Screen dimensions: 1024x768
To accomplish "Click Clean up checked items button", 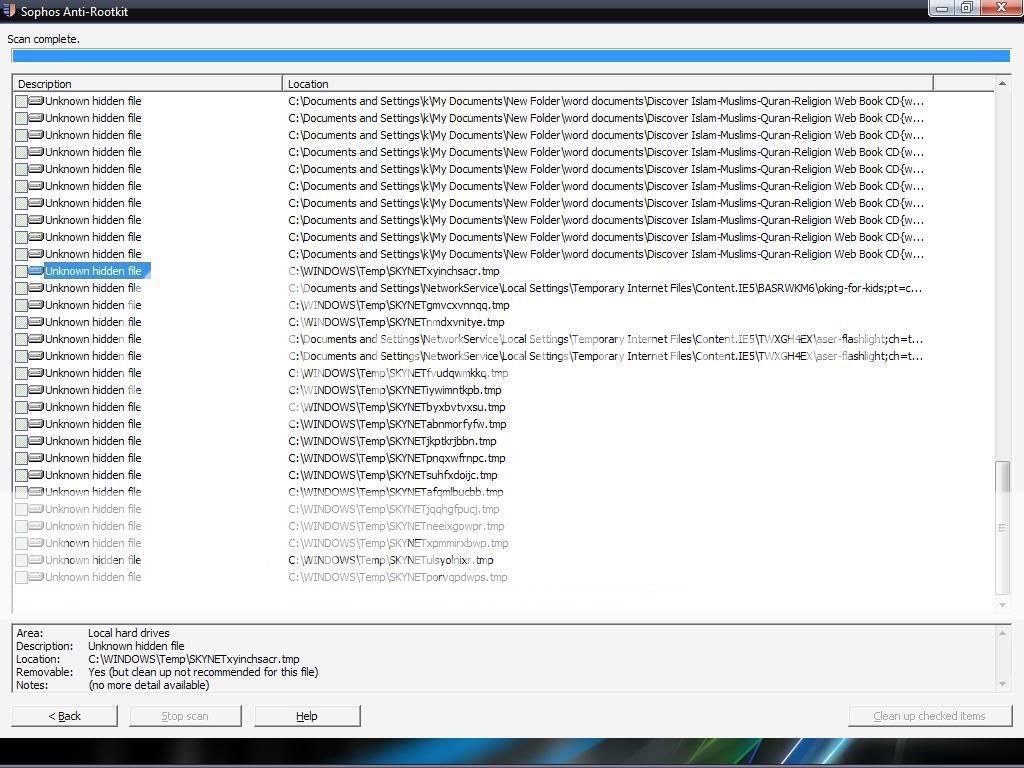I will point(929,716).
